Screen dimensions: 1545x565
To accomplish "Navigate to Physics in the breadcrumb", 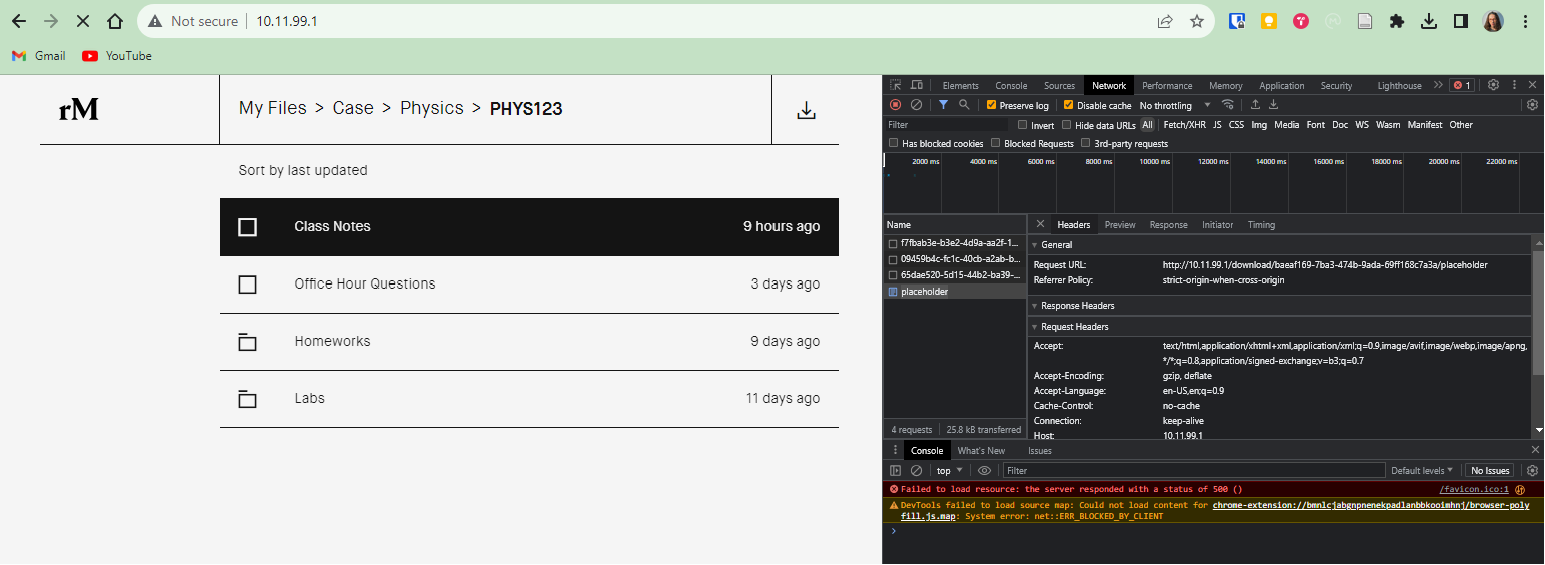I will tap(431, 108).
